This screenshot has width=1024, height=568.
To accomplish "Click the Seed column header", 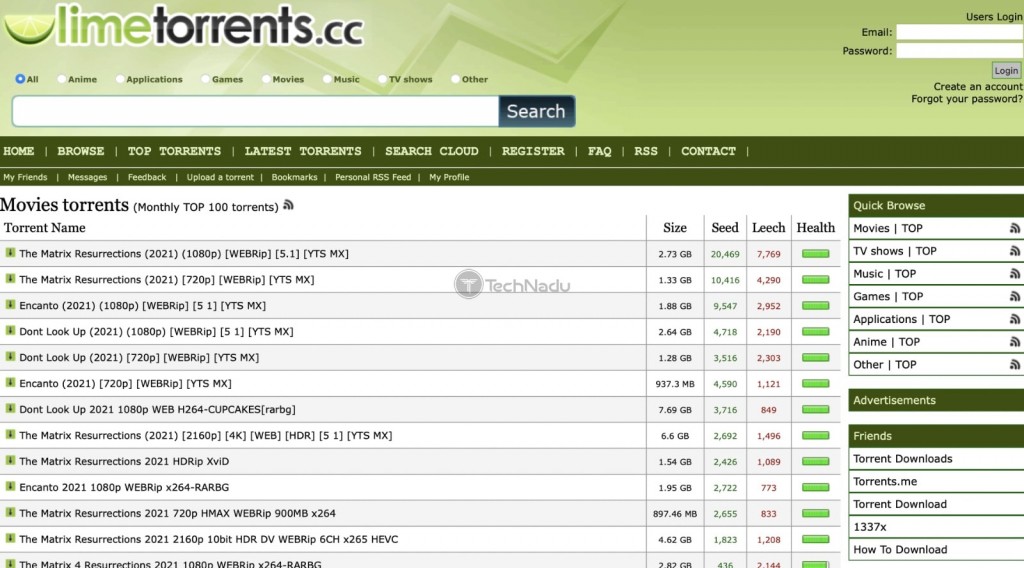I will (724, 228).
